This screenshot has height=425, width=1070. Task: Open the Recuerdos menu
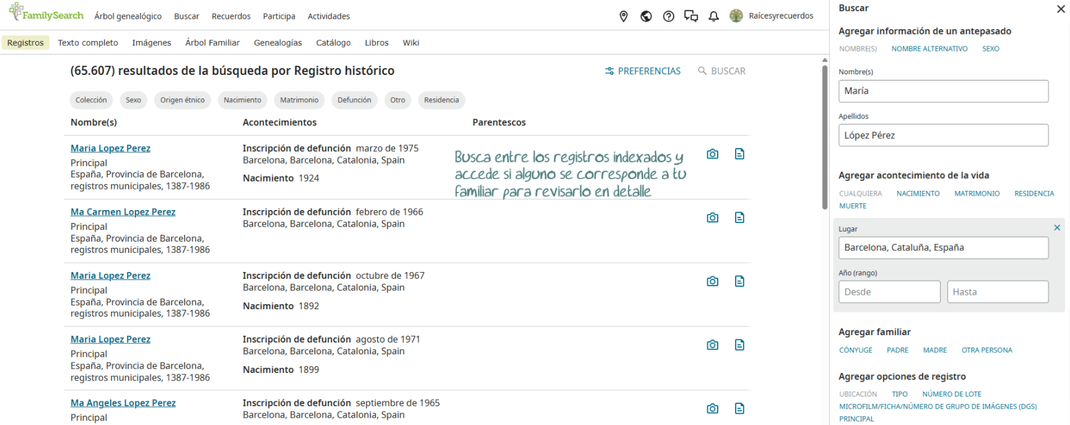(231, 16)
